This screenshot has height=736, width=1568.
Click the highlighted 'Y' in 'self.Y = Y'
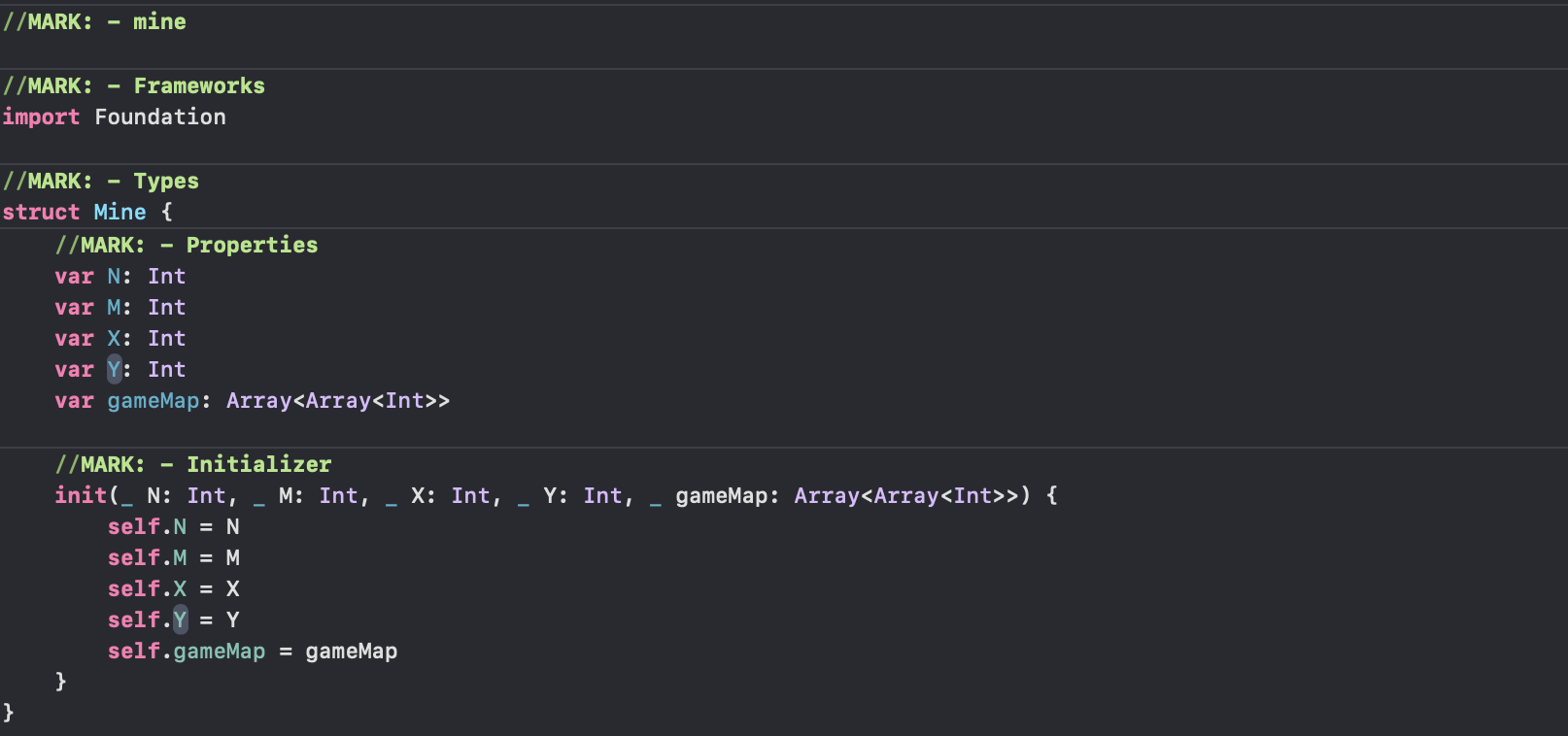coord(180,619)
